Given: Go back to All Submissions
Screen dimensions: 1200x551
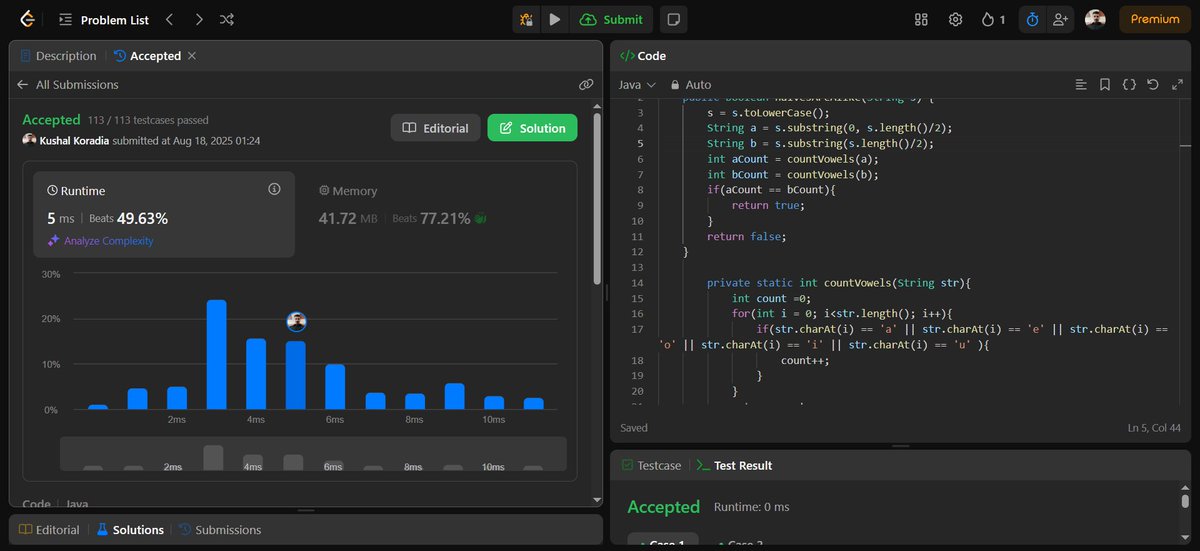Looking at the screenshot, I should pos(68,85).
